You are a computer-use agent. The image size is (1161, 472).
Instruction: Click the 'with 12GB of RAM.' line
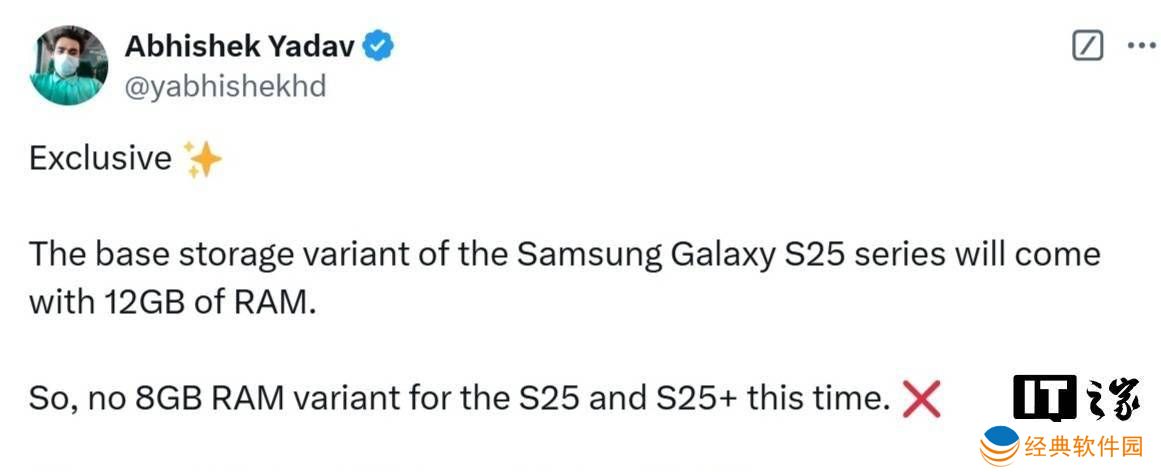coord(172,303)
